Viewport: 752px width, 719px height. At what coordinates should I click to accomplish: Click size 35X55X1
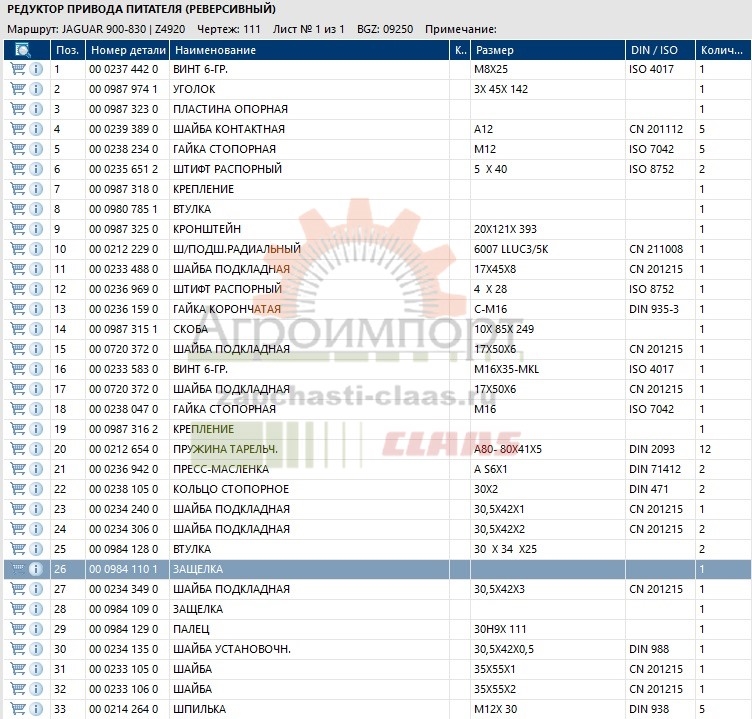pos(495,669)
